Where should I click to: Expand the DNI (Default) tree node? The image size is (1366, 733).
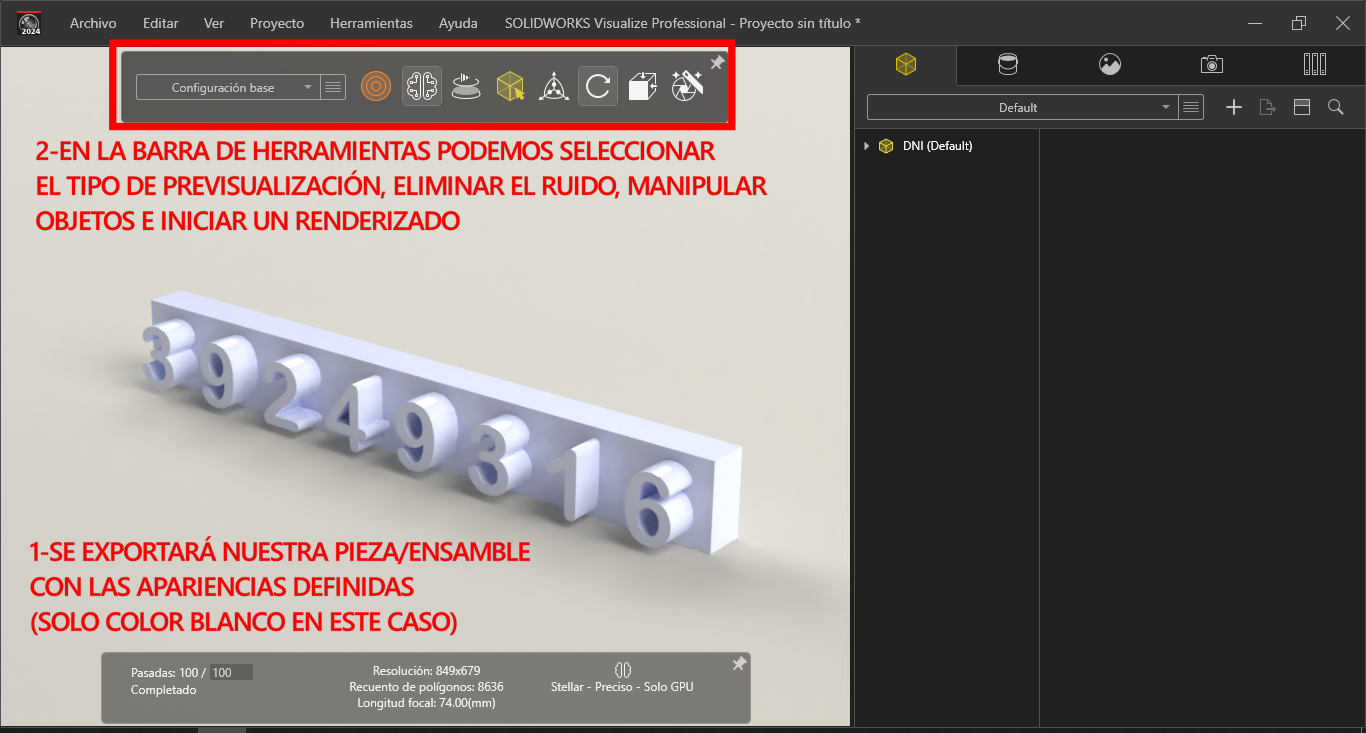tap(866, 146)
